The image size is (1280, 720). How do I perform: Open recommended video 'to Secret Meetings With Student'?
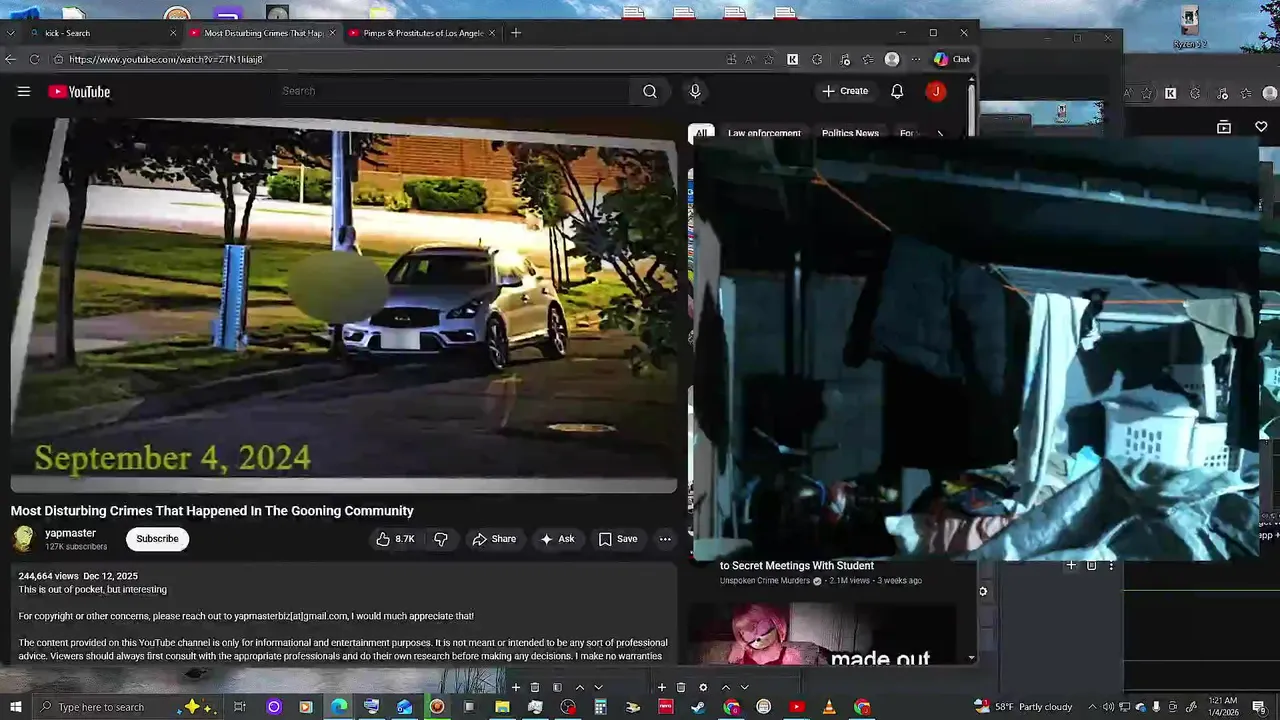[x=797, y=566]
